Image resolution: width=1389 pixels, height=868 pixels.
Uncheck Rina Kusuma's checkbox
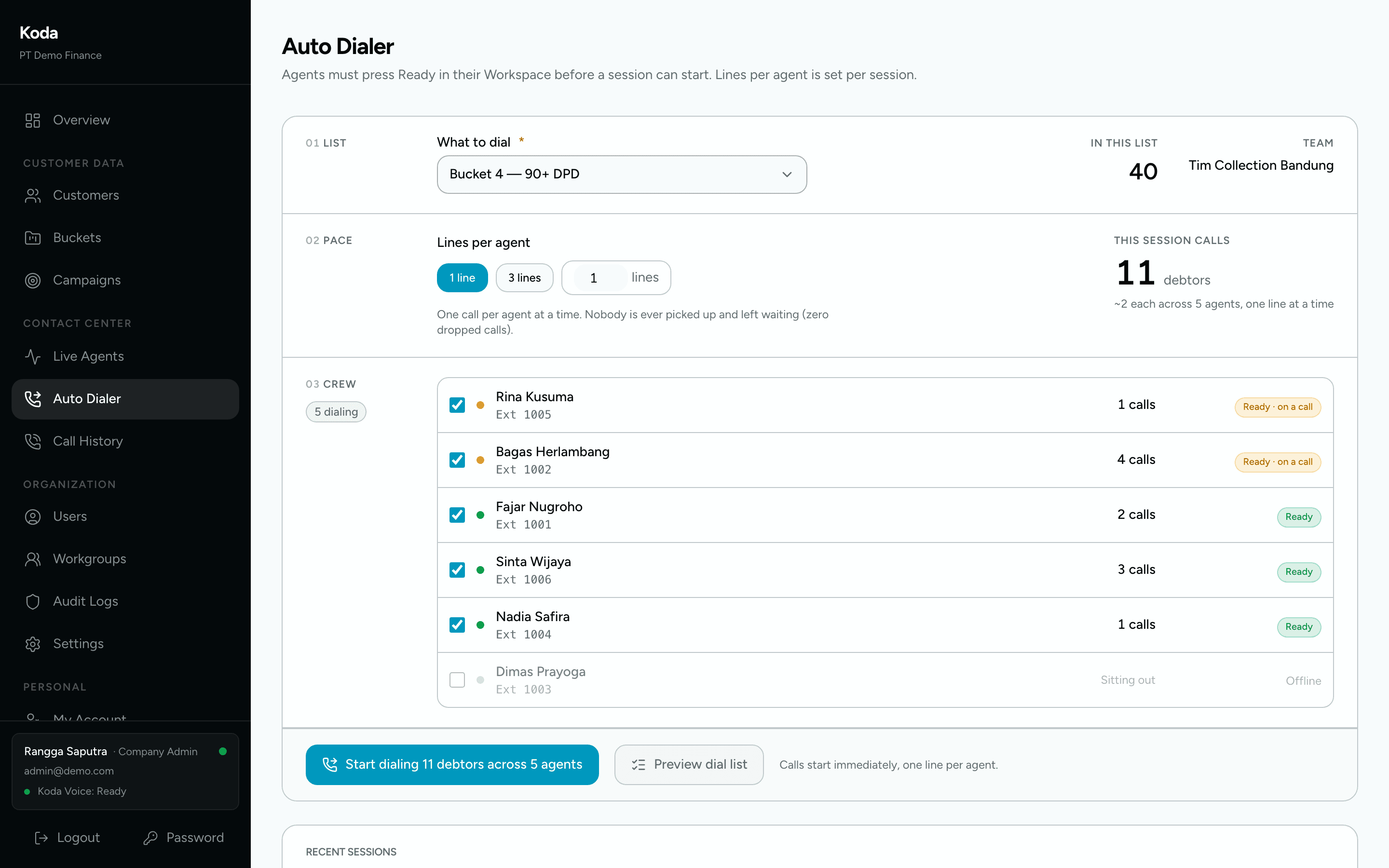tap(457, 405)
